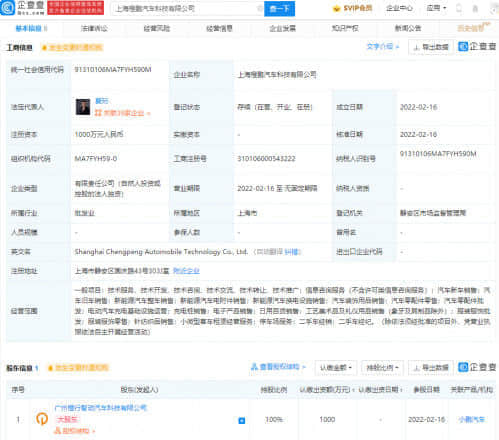Click the 持股比例 column header

(x=274, y=389)
